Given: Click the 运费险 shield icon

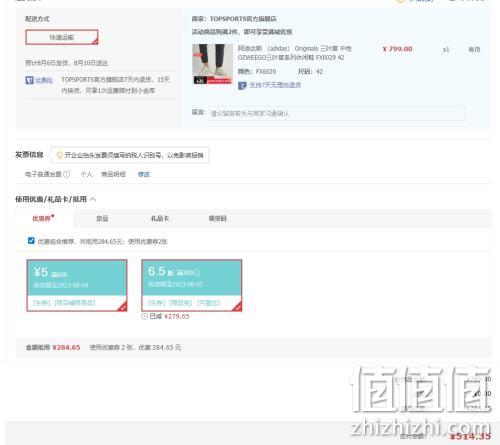Looking at the screenshot, I should pyautogui.click(x=29, y=80).
